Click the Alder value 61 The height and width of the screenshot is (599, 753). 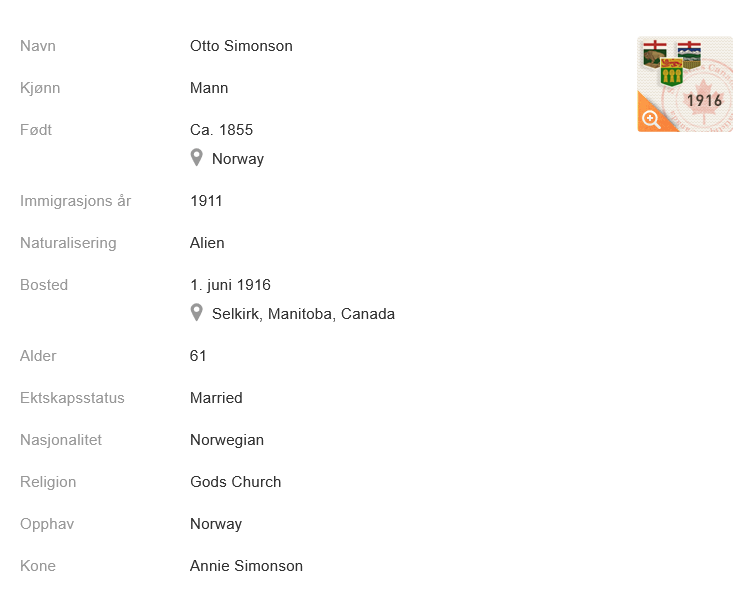198,356
